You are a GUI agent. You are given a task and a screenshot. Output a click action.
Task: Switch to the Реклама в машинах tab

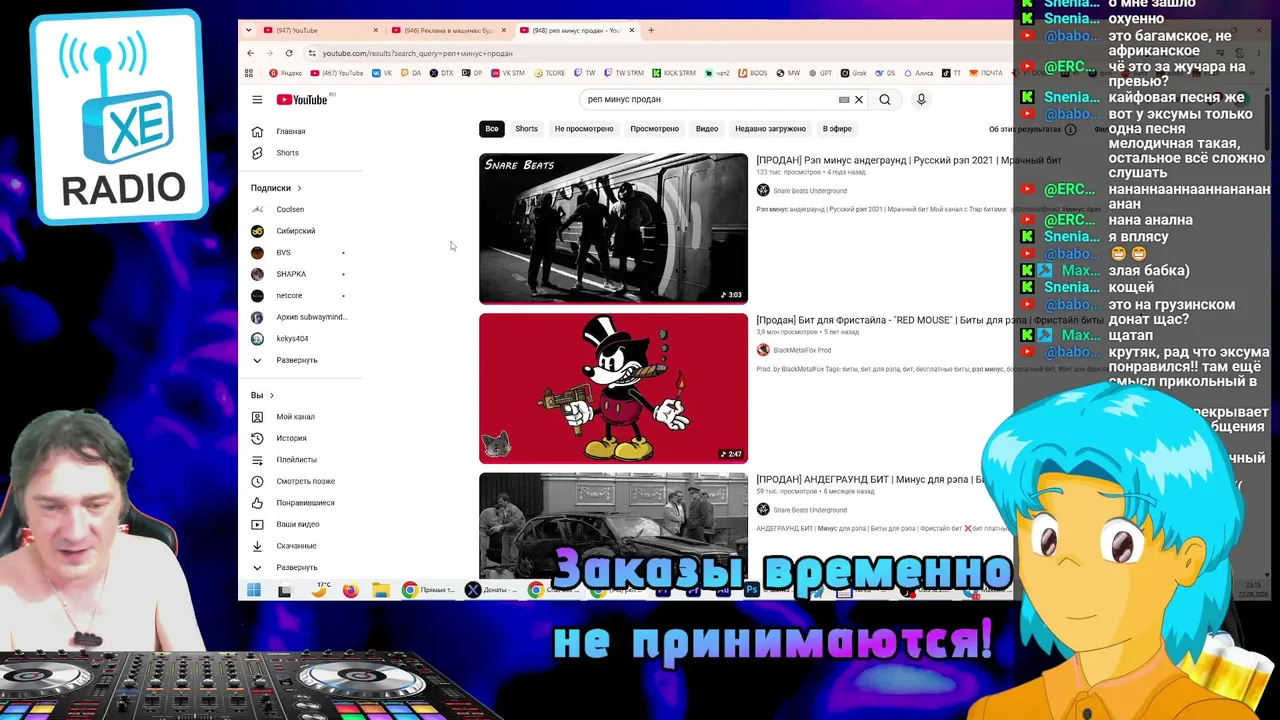click(x=448, y=30)
